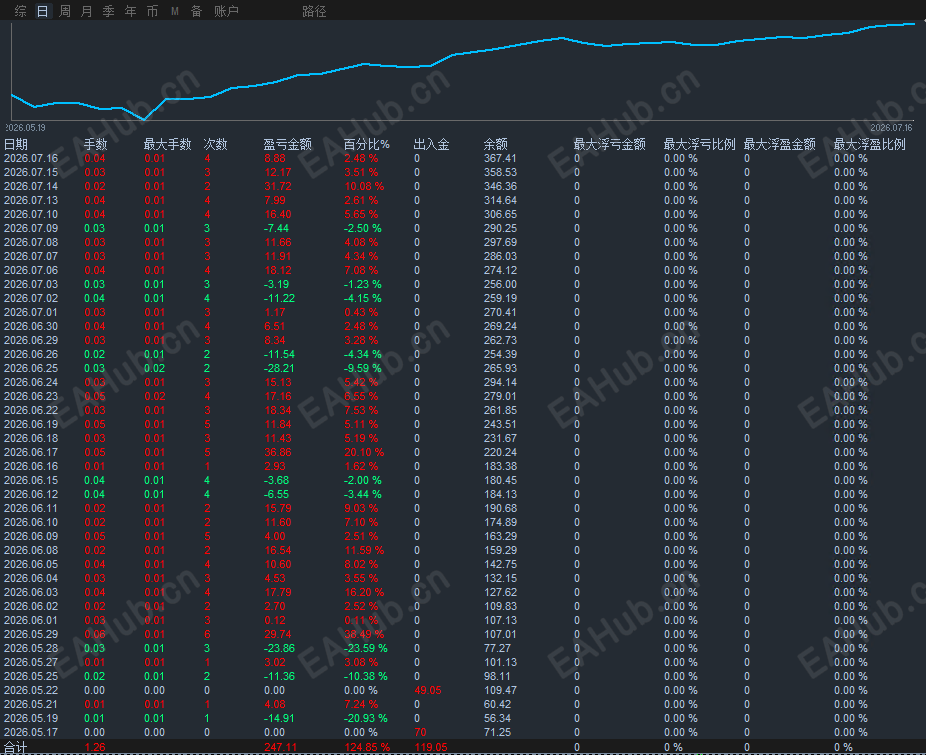Click the equity curve start date 2026.05.19
Viewport: 926px width, 755px height.
click(x=25, y=128)
